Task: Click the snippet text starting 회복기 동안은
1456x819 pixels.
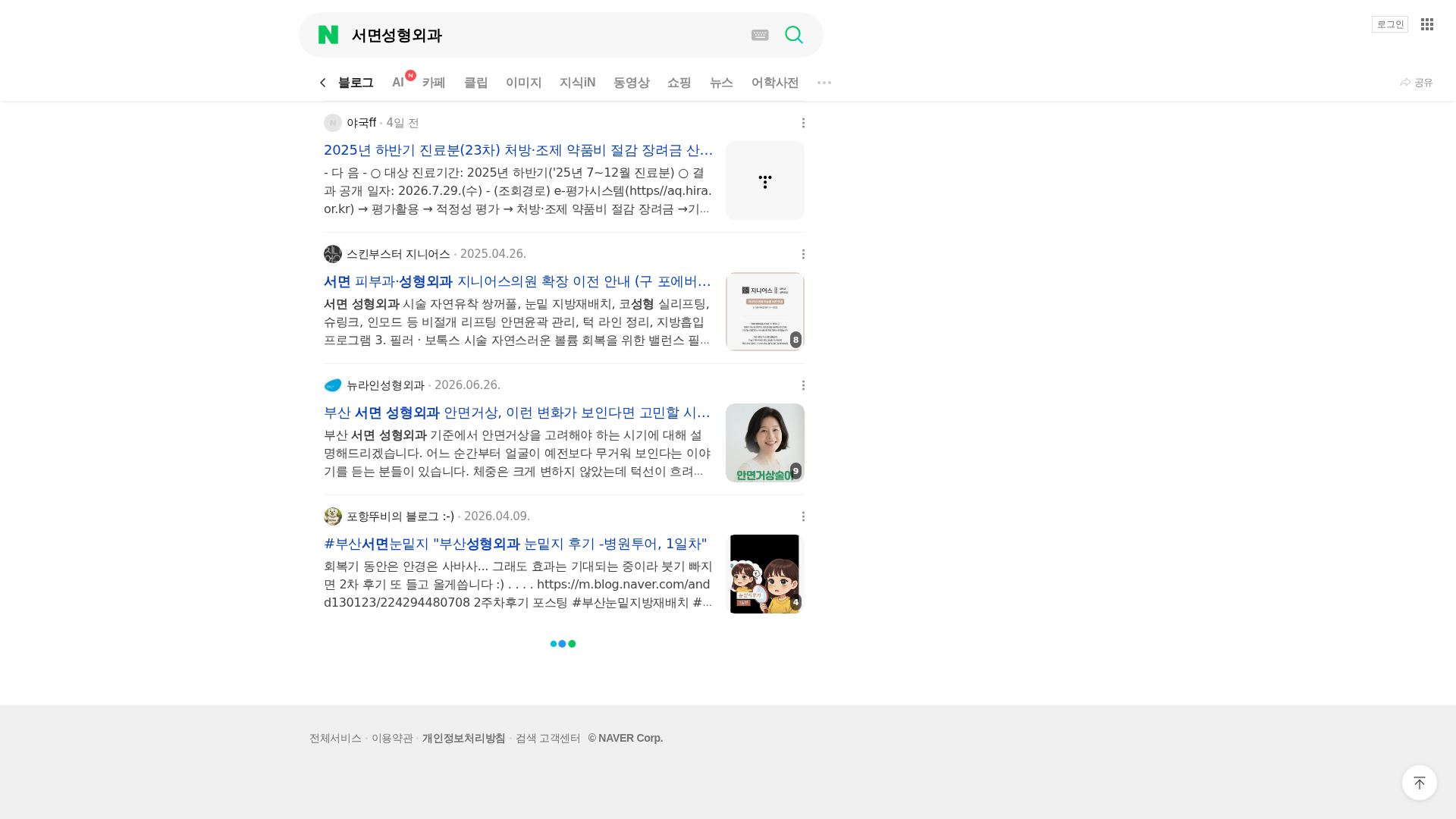Action: coord(519,585)
